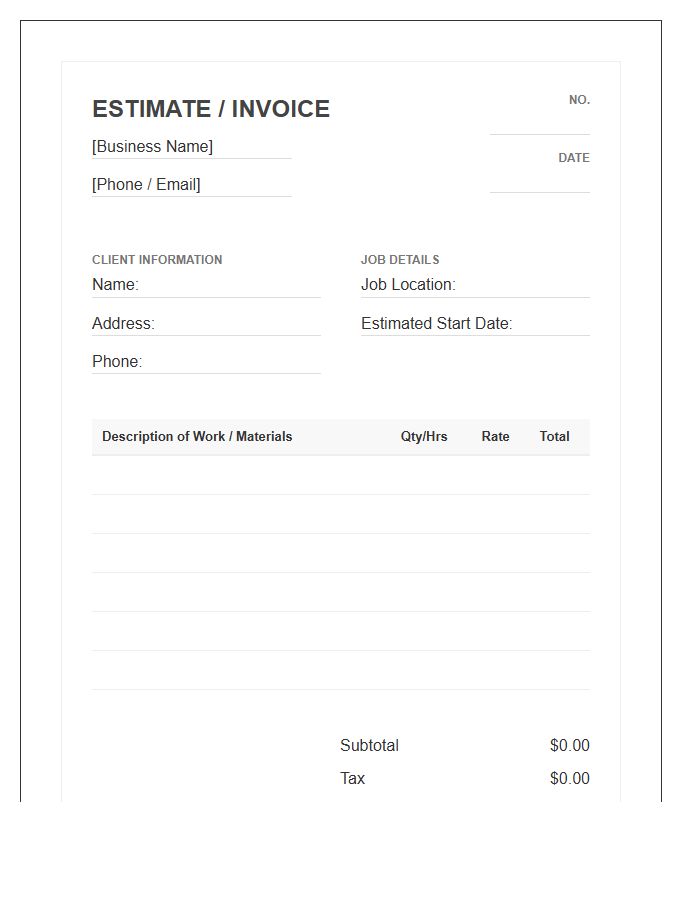Image resolution: width=700 pixels, height=900 pixels.
Task: Click the ESTIMATE / INVOICE heading
Action: pos(211,109)
